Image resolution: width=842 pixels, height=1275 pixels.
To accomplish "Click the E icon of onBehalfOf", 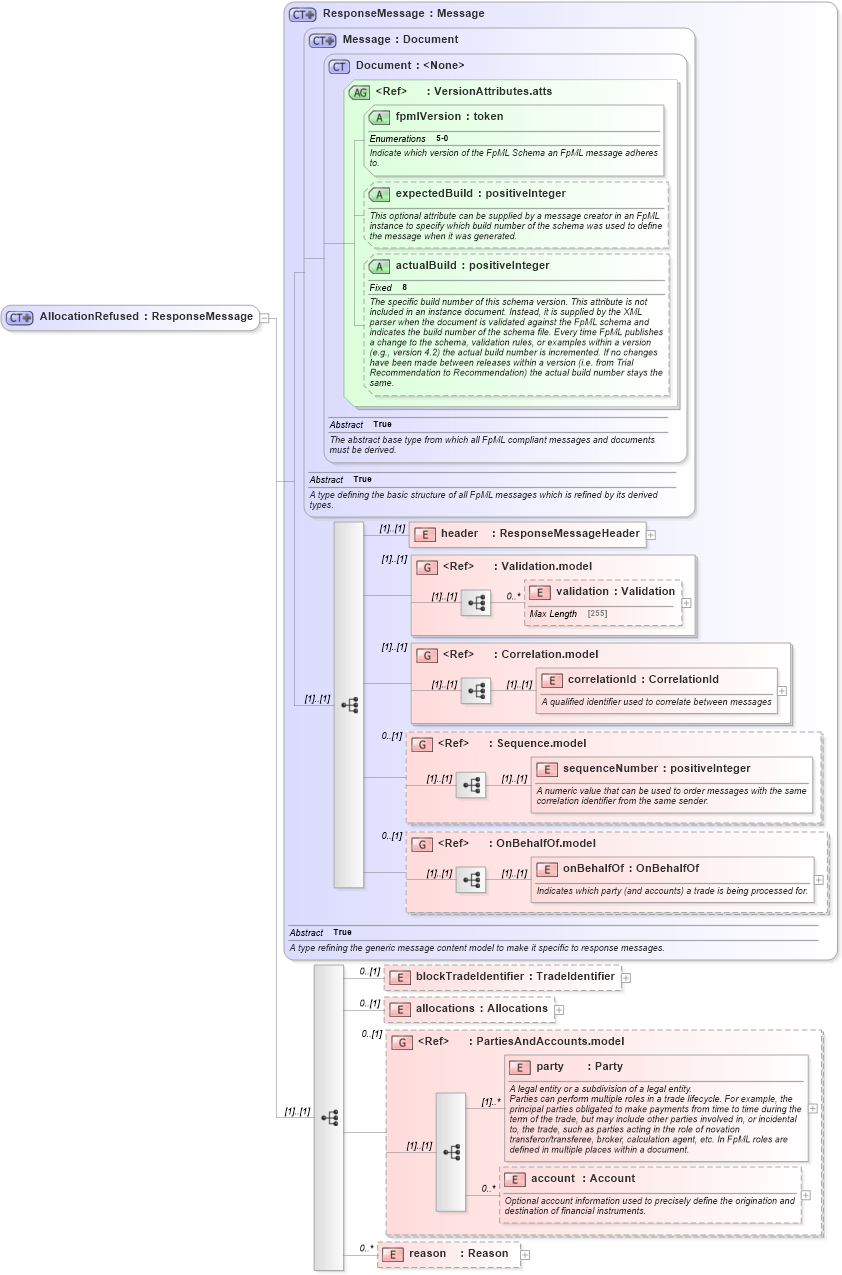I will [547, 869].
